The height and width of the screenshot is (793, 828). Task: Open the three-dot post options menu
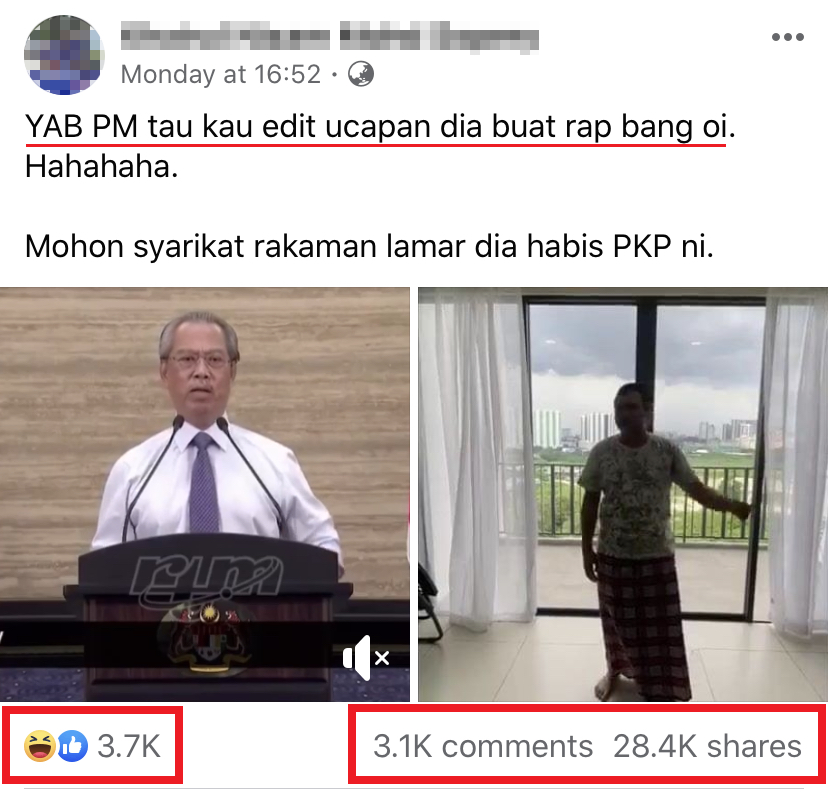[x=787, y=37]
